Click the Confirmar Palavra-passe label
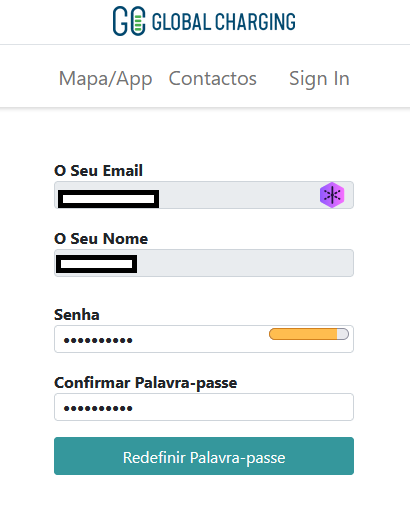This screenshot has width=410, height=516. coord(146,383)
